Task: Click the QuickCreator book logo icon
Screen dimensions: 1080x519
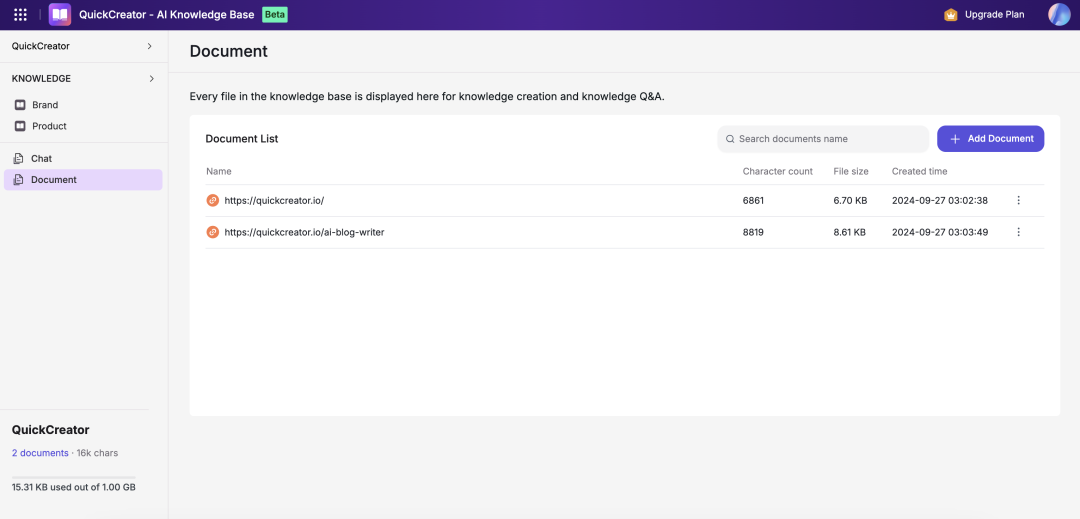Action: (x=60, y=14)
